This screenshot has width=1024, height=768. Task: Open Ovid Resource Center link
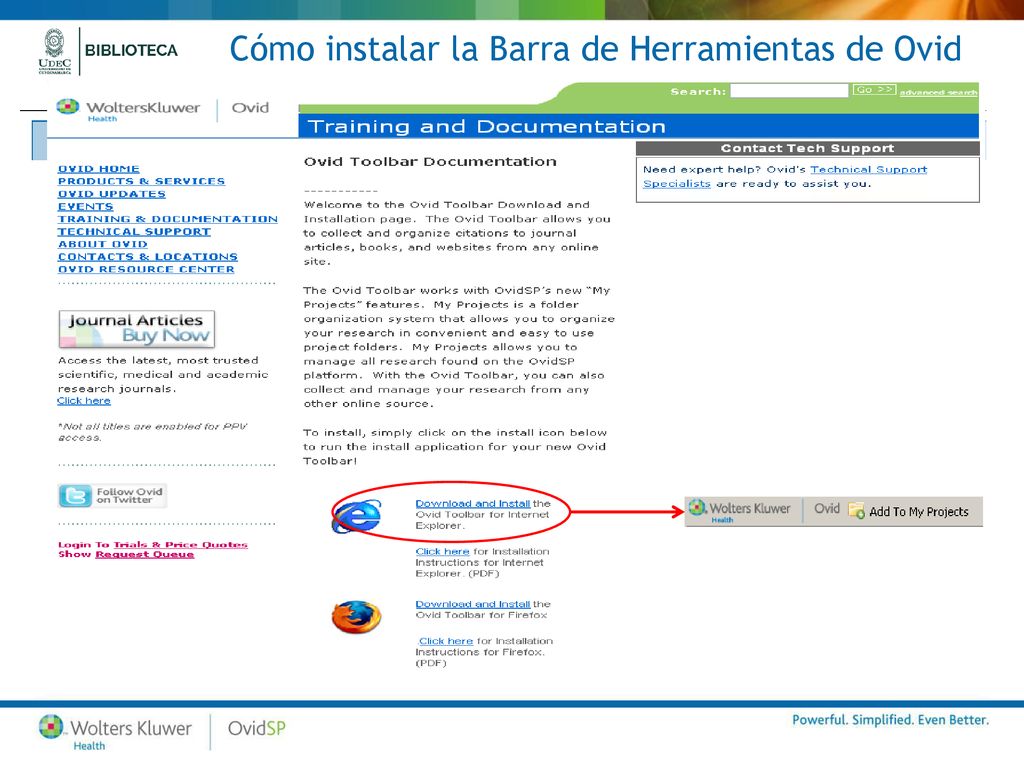(x=146, y=269)
